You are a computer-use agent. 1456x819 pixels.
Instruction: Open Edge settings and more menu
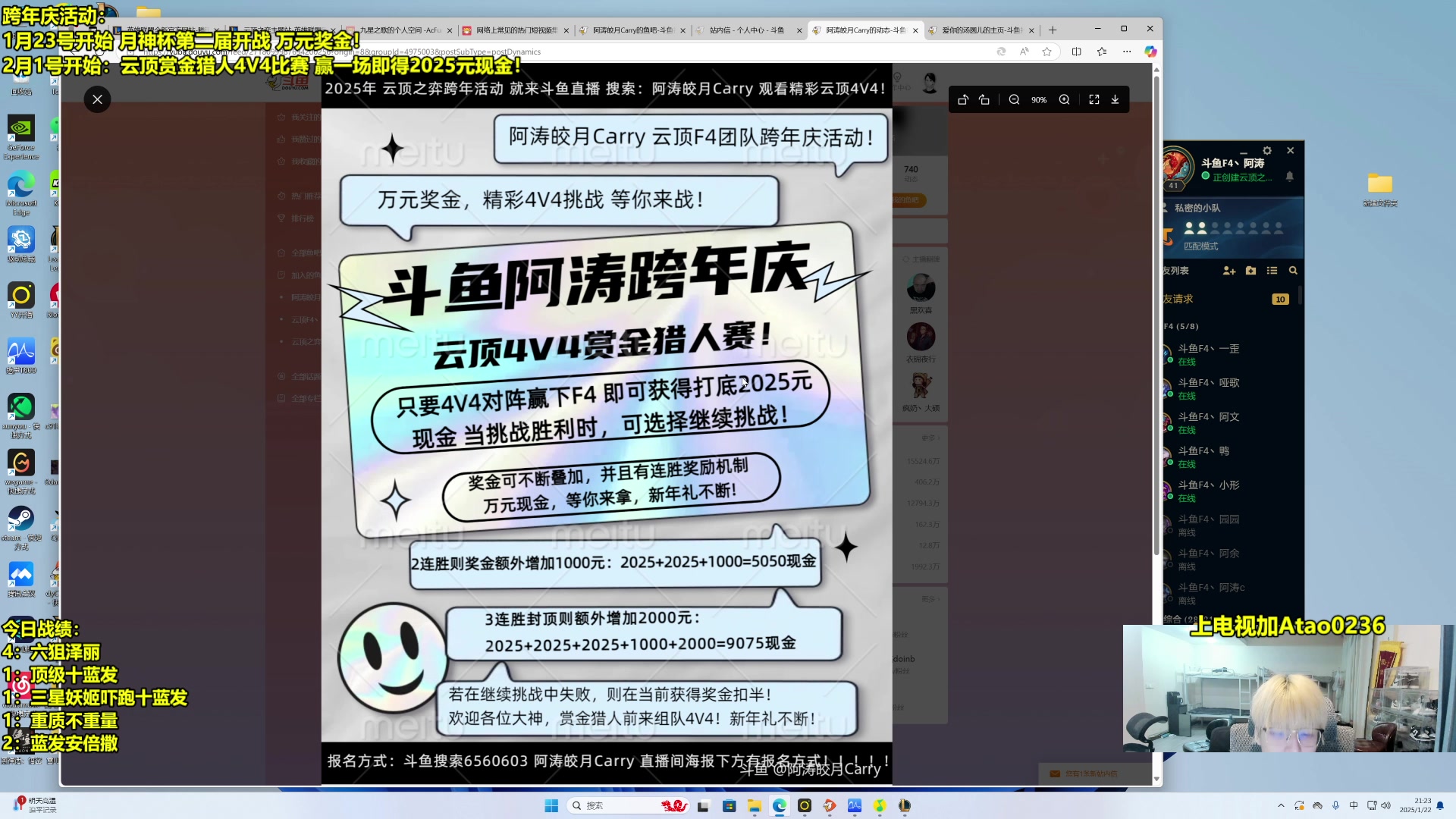(x=1127, y=52)
